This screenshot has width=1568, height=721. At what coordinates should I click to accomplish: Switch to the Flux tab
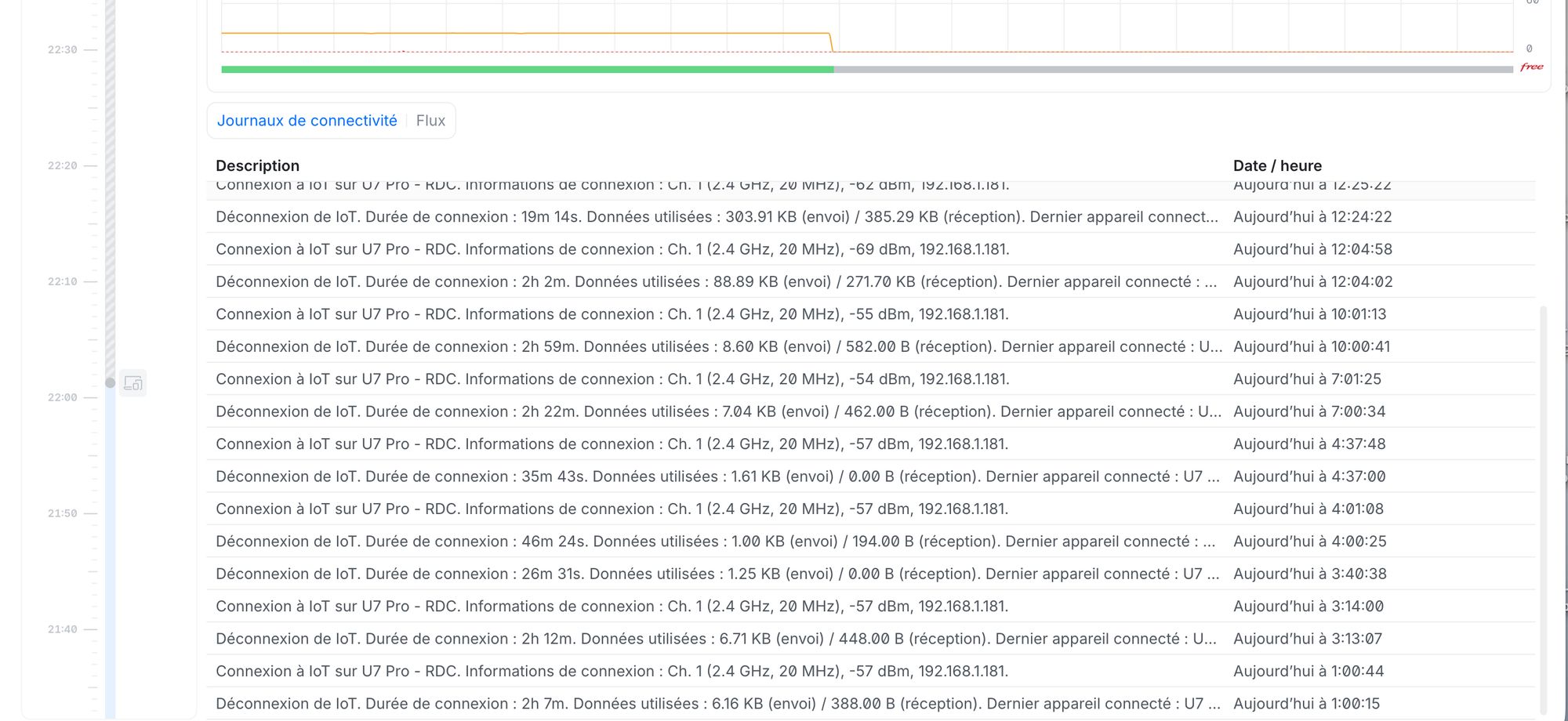click(x=430, y=121)
